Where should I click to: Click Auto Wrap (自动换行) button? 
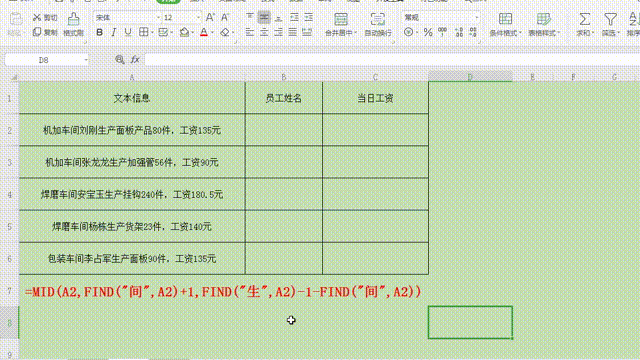click(378, 24)
